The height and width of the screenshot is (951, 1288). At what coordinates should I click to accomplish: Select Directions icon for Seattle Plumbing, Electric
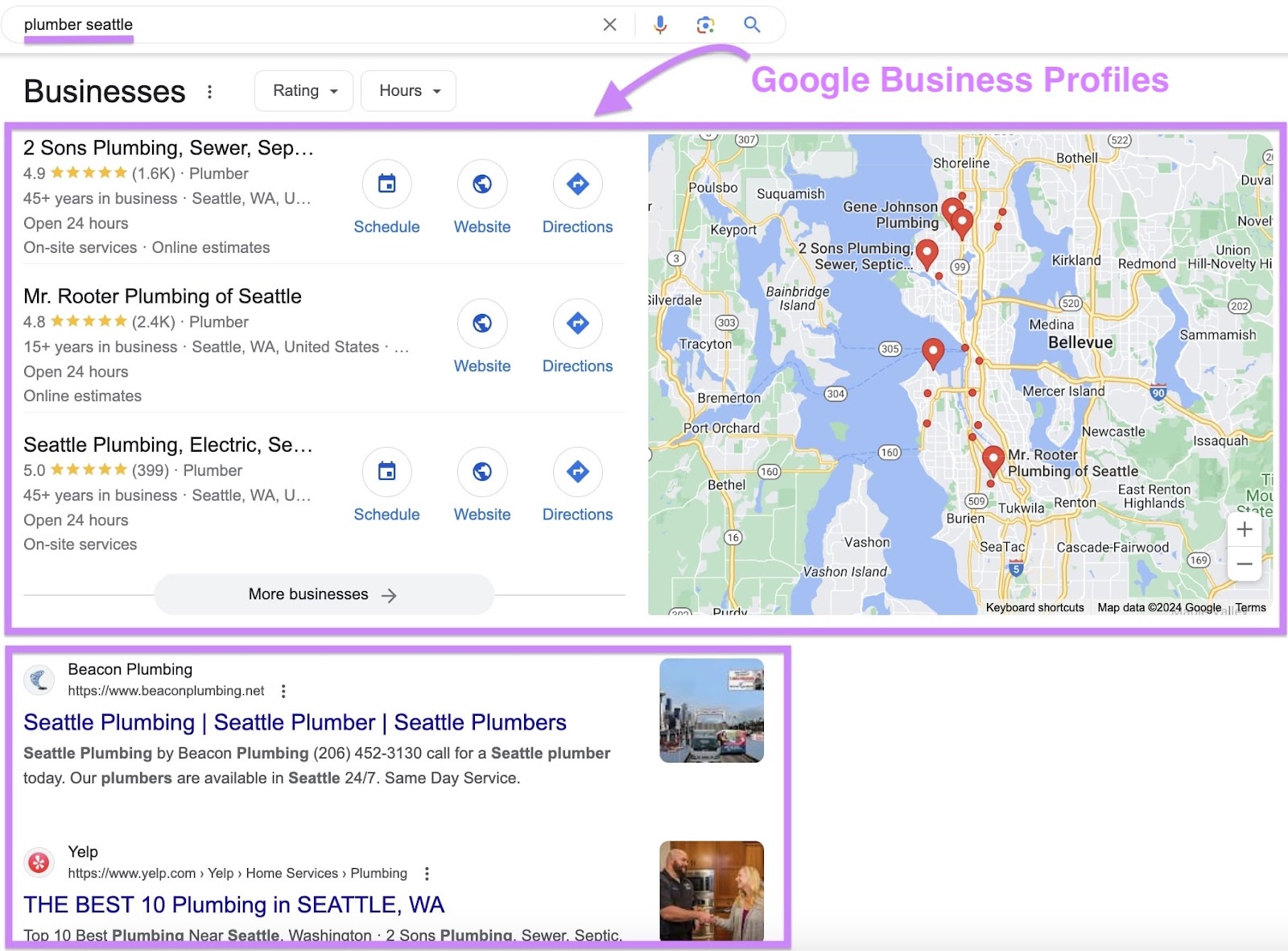point(577,472)
